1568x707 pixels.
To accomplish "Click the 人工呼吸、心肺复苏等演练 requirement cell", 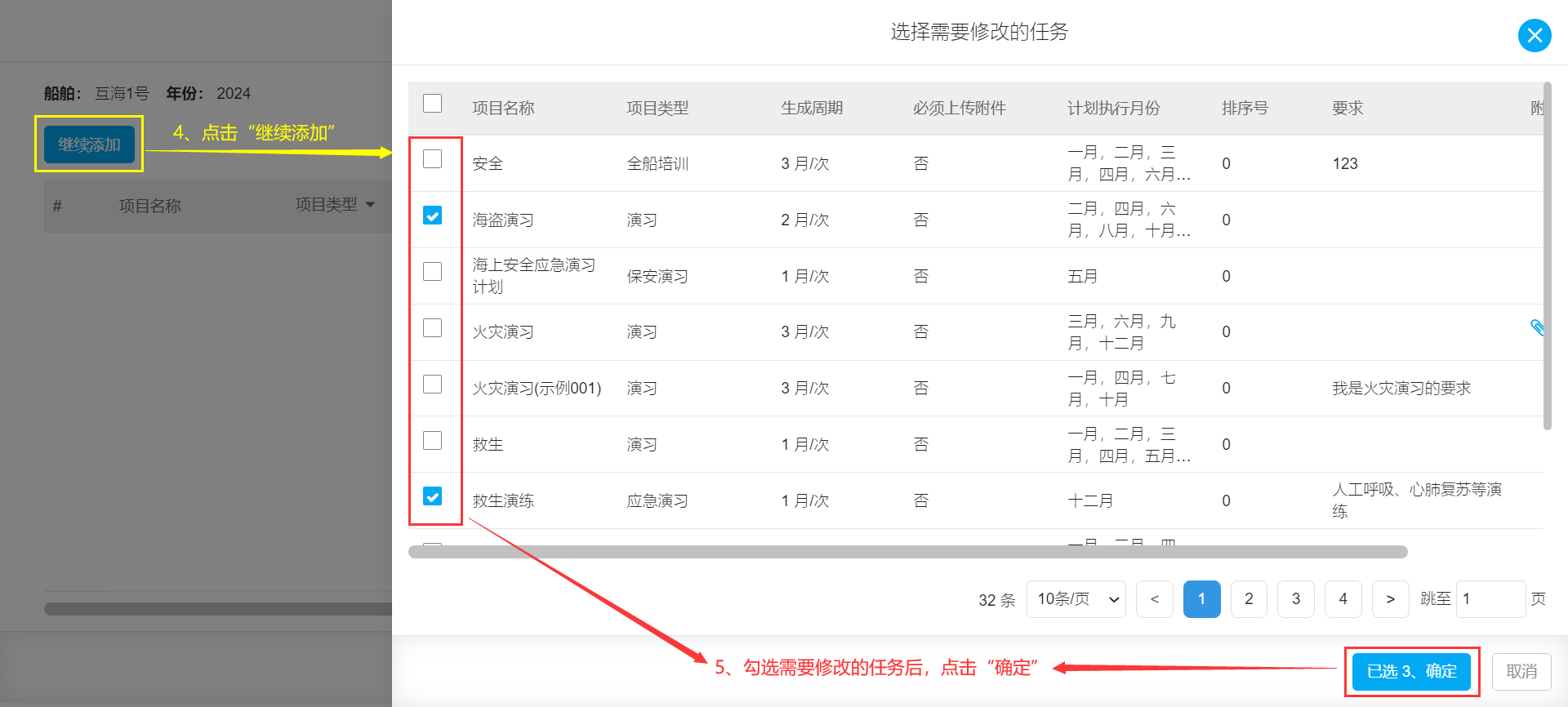I will 1417,500.
